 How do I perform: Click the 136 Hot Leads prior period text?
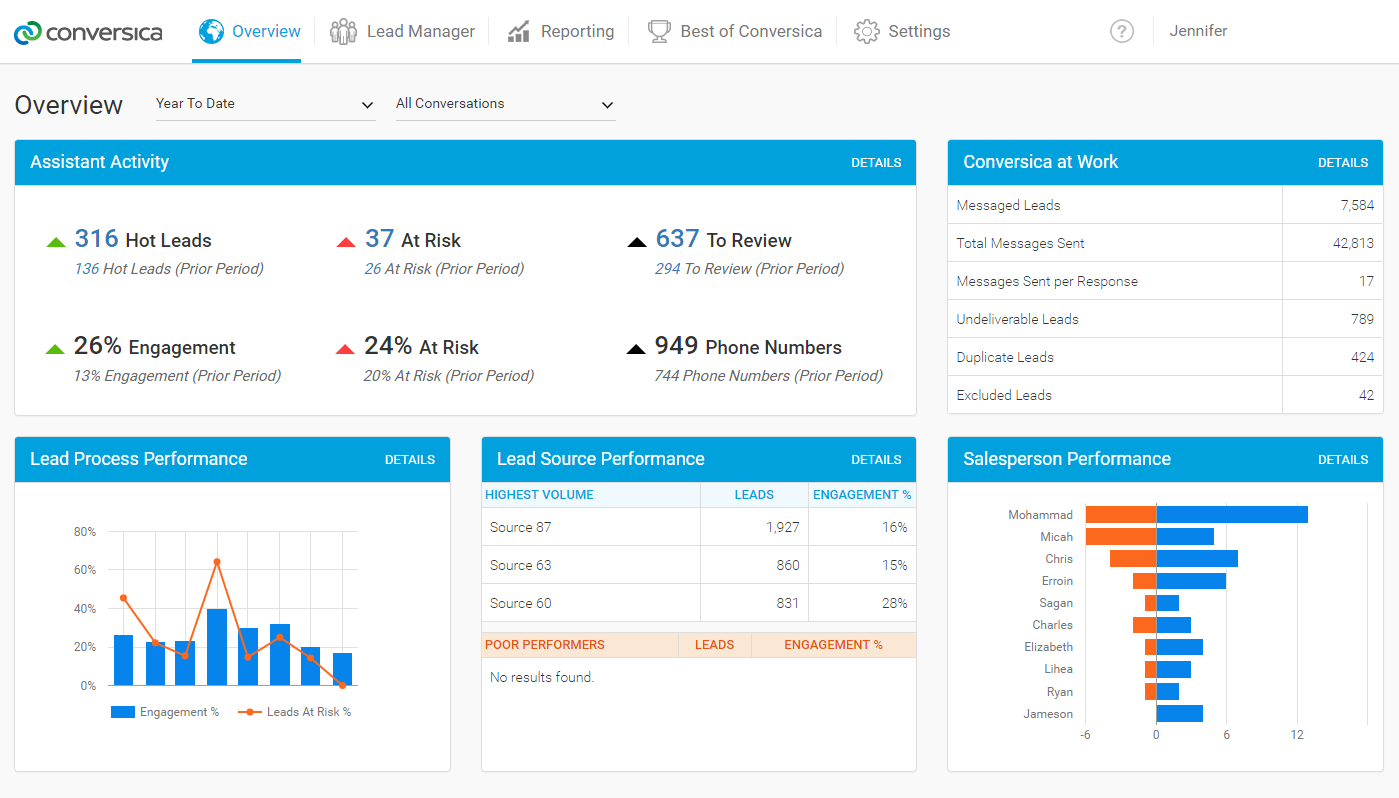click(x=169, y=269)
